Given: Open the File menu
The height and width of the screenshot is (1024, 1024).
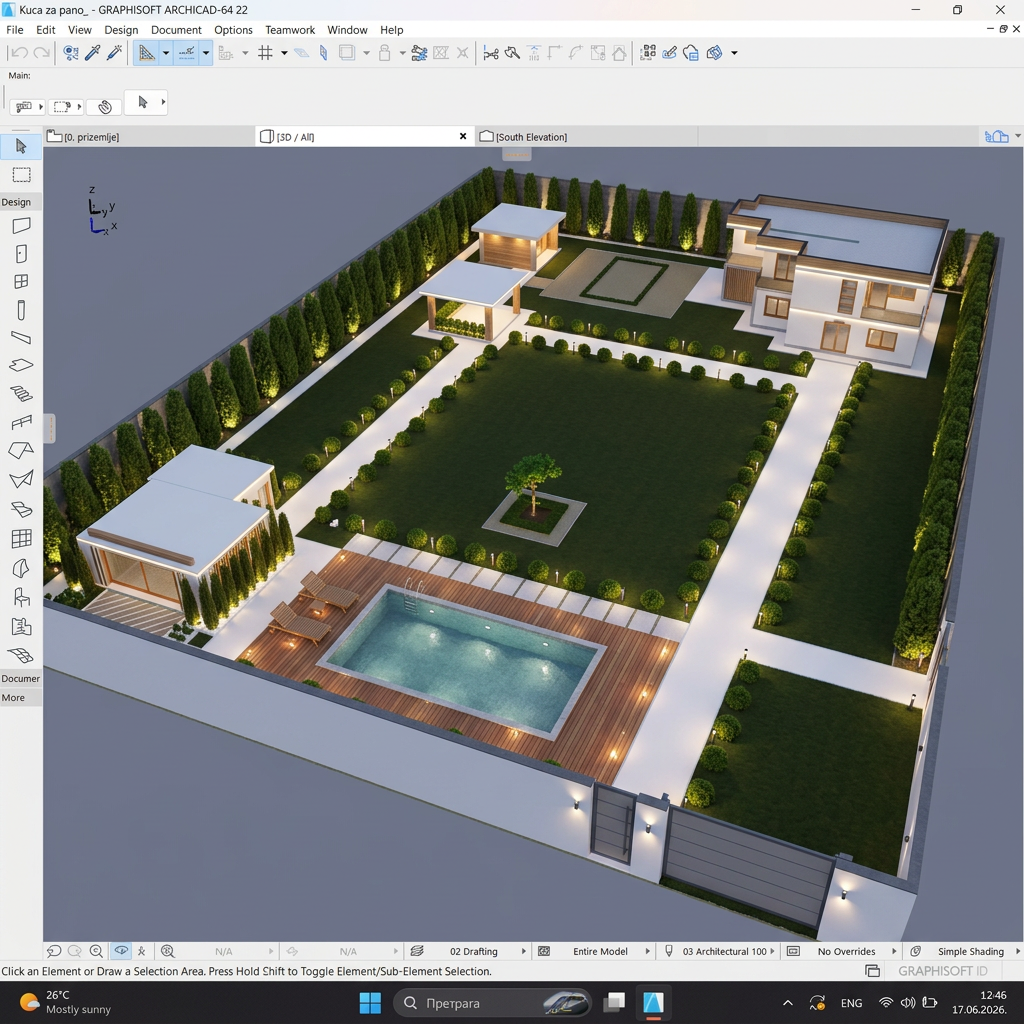Looking at the screenshot, I should tap(14, 30).
